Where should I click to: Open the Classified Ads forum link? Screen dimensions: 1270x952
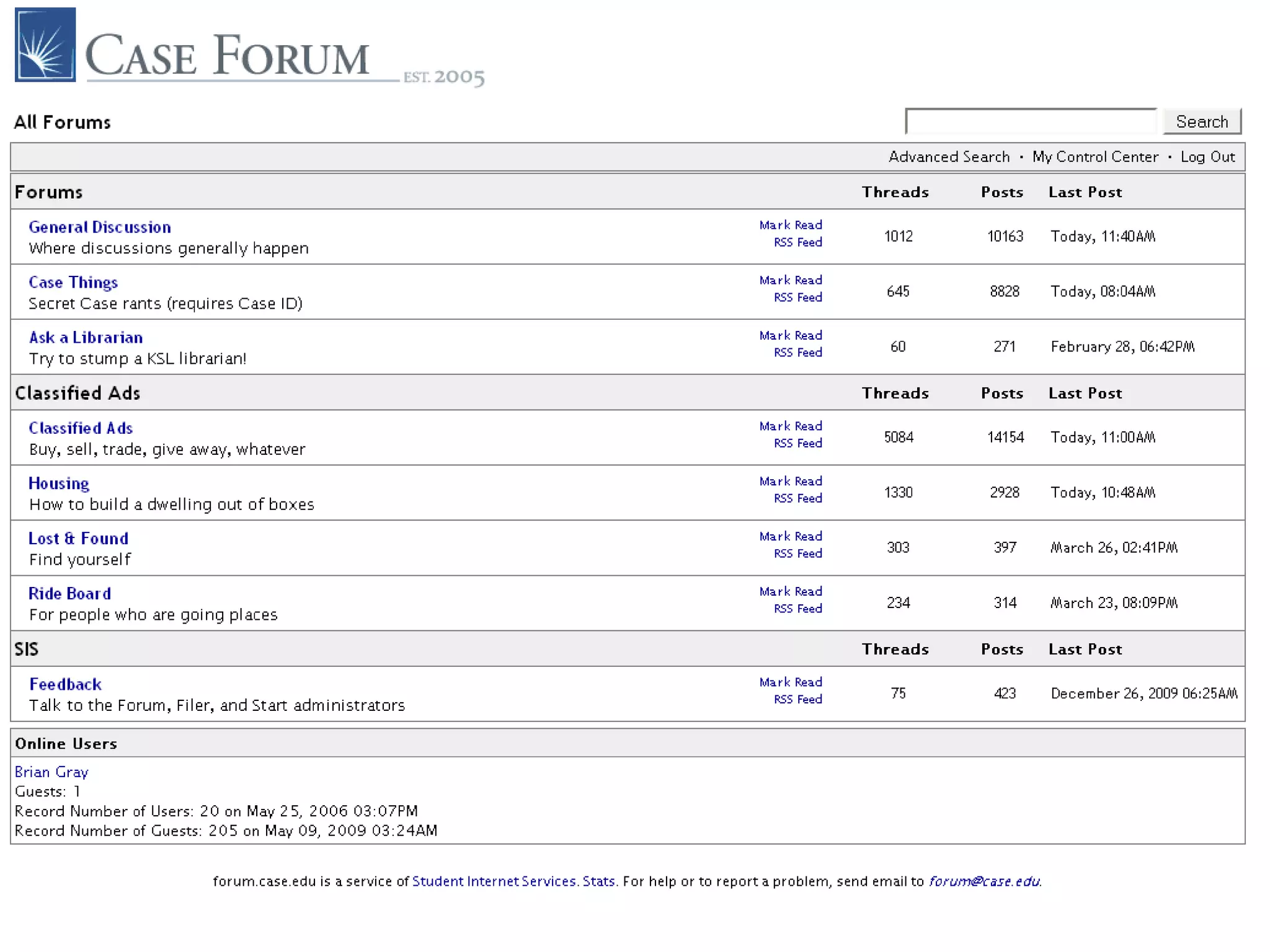(x=81, y=428)
